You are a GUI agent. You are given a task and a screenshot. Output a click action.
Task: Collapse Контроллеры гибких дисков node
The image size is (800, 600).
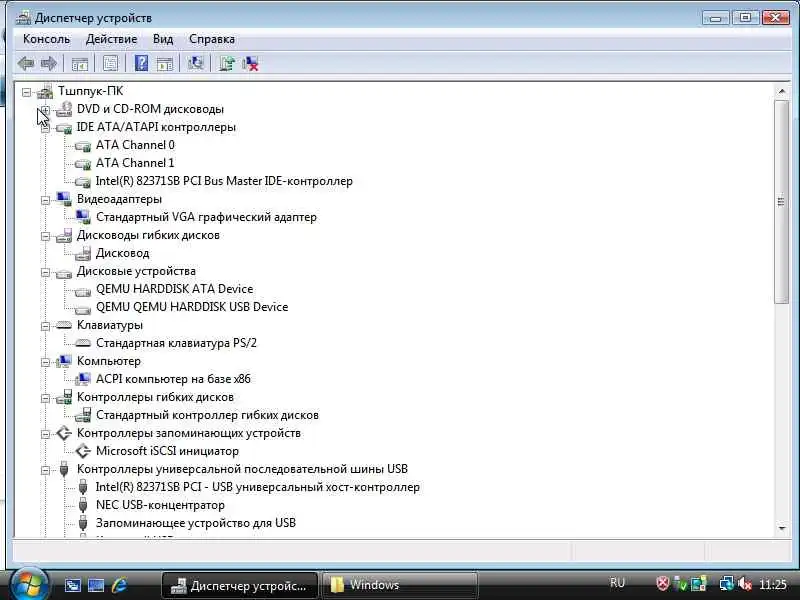coord(45,398)
